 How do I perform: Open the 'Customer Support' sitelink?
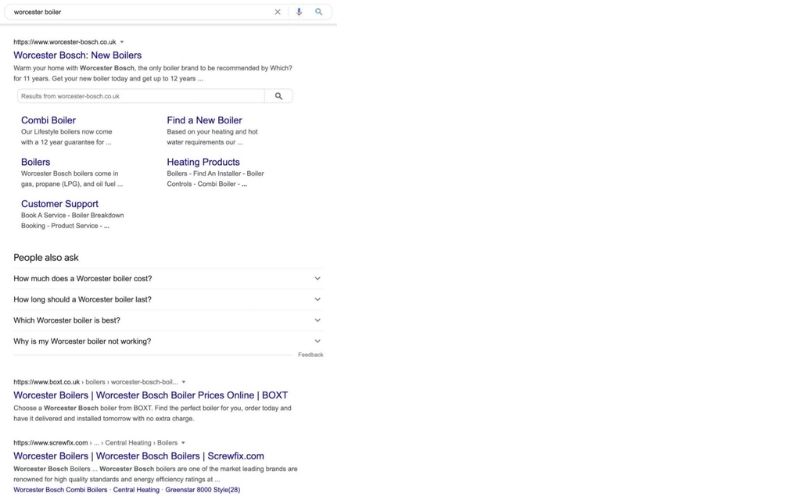(x=60, y=204)
